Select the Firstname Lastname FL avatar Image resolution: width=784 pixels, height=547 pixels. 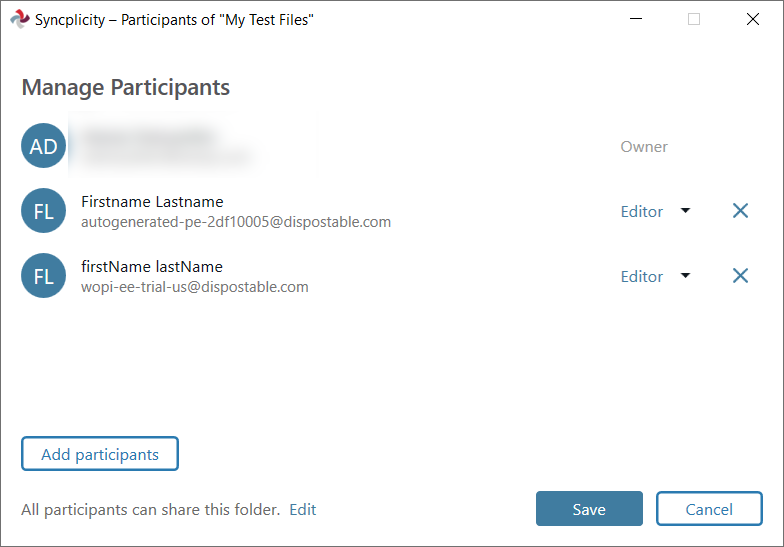(44, 210)
